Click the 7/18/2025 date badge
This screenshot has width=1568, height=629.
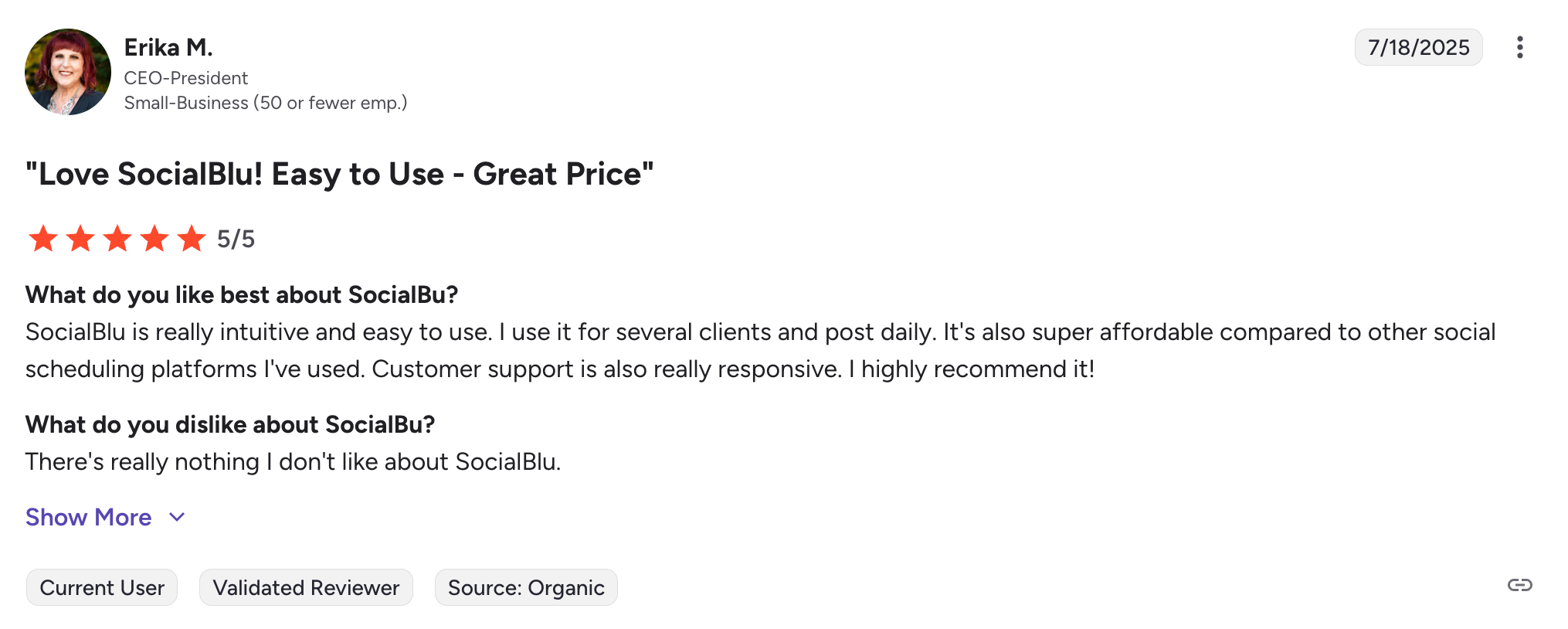pyautogui.click(x=1418, y=48)
